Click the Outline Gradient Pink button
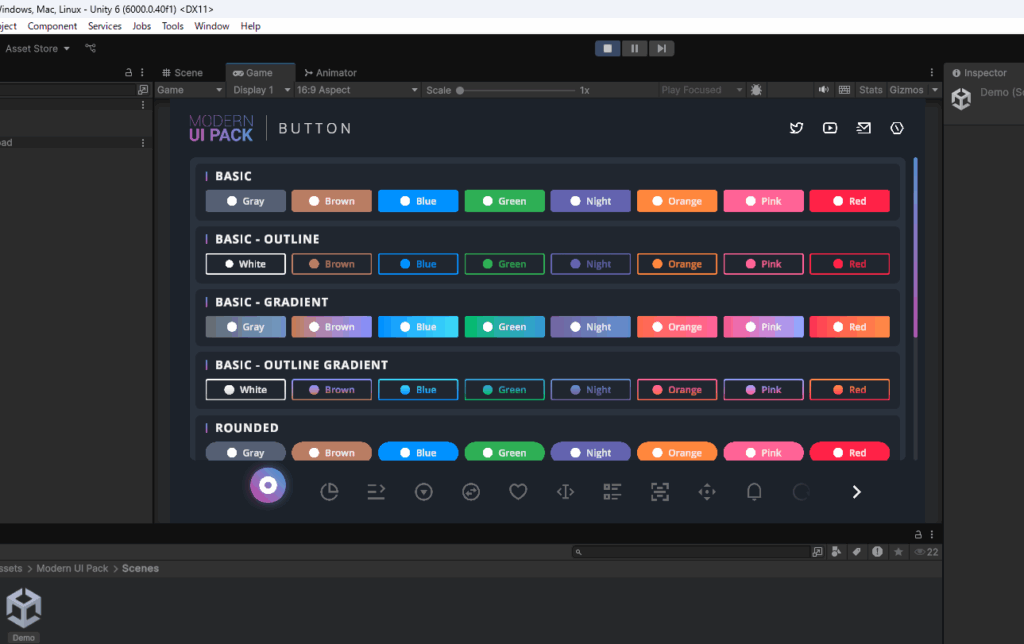This screenshot has width=1024, height=644. pos(763,389)
